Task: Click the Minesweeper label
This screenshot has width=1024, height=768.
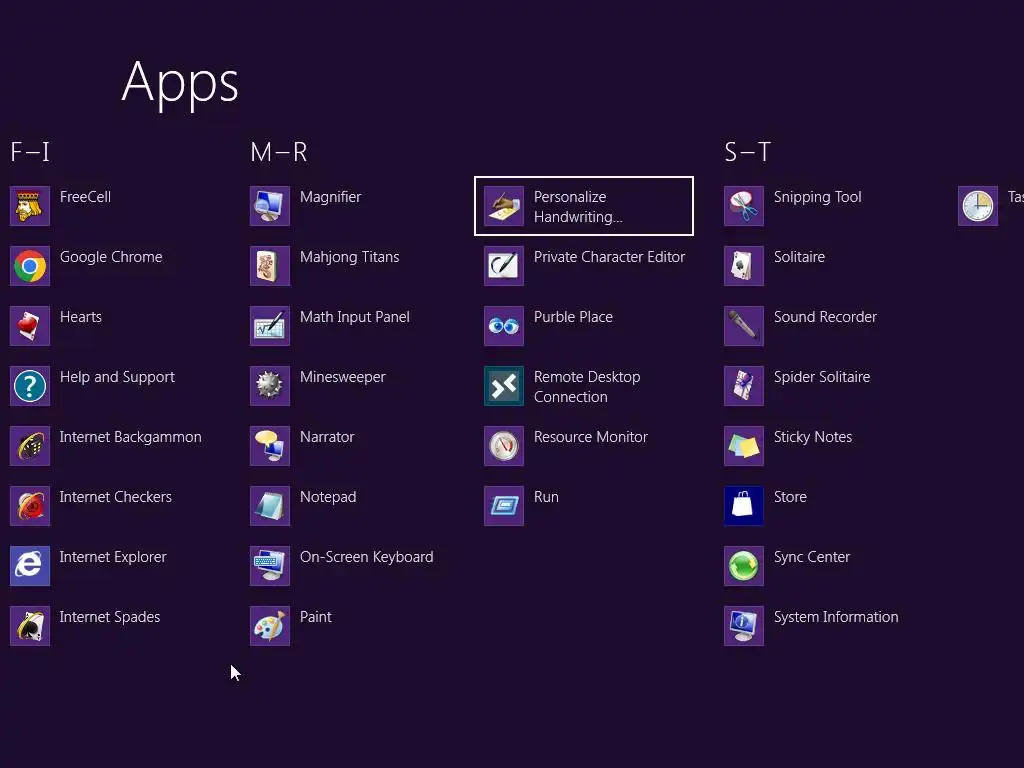Action: pyautogui.click(x=343, y=377)
